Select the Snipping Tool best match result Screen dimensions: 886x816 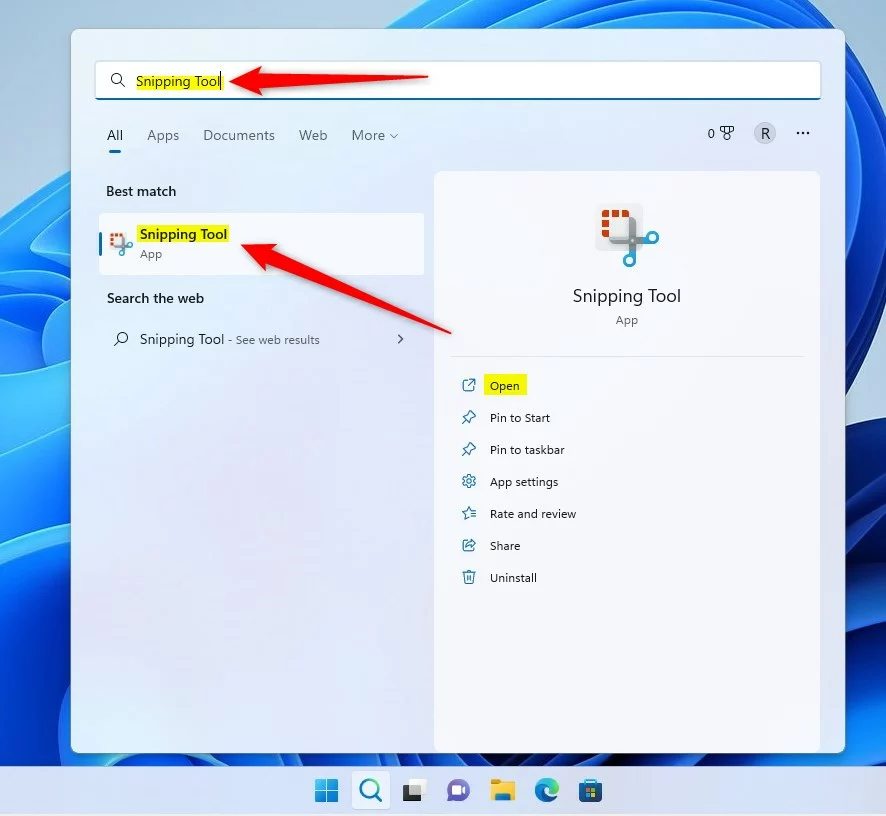262,244
